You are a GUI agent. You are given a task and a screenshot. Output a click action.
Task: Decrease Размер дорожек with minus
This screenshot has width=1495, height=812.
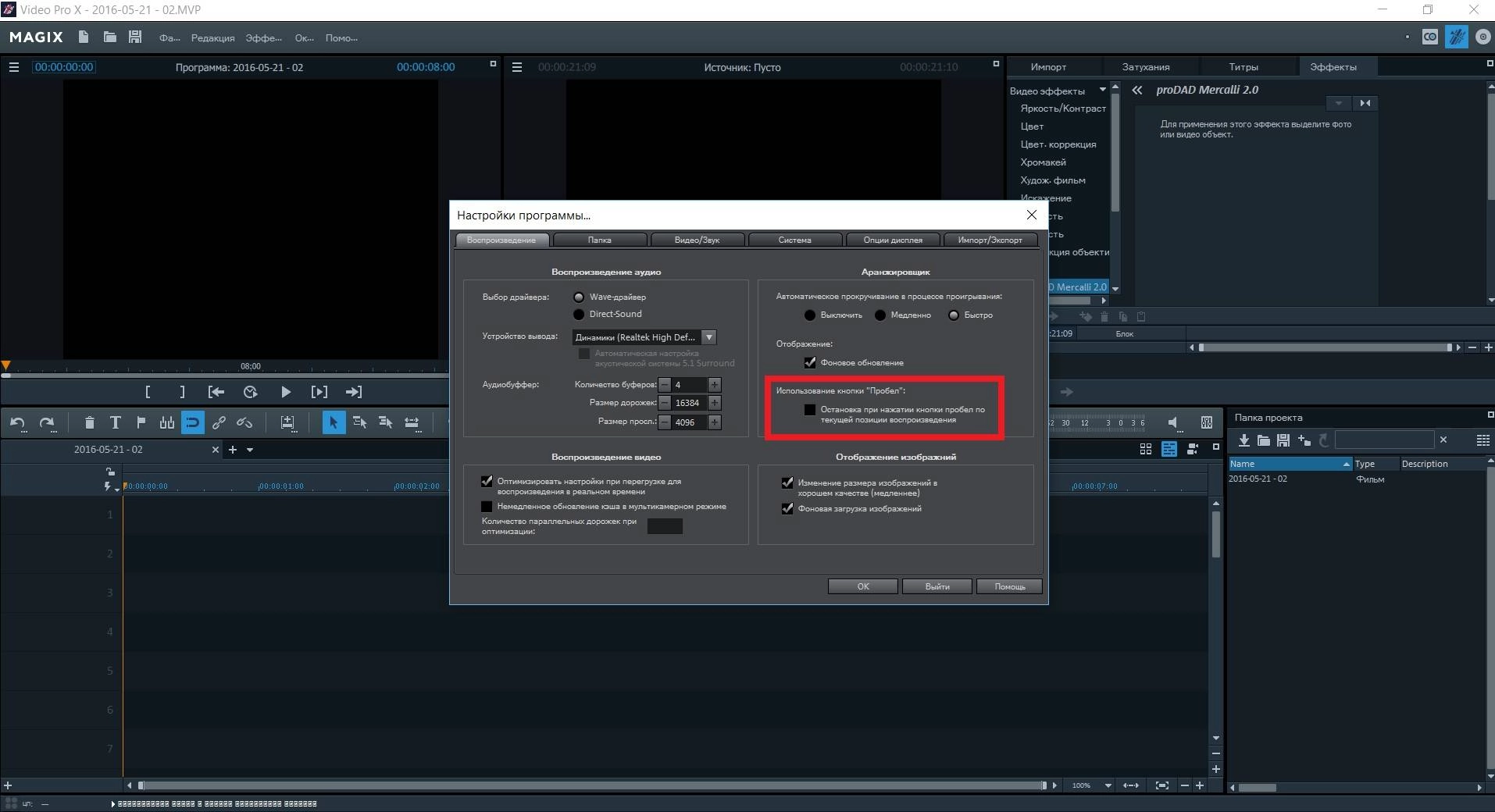point(665,403)
